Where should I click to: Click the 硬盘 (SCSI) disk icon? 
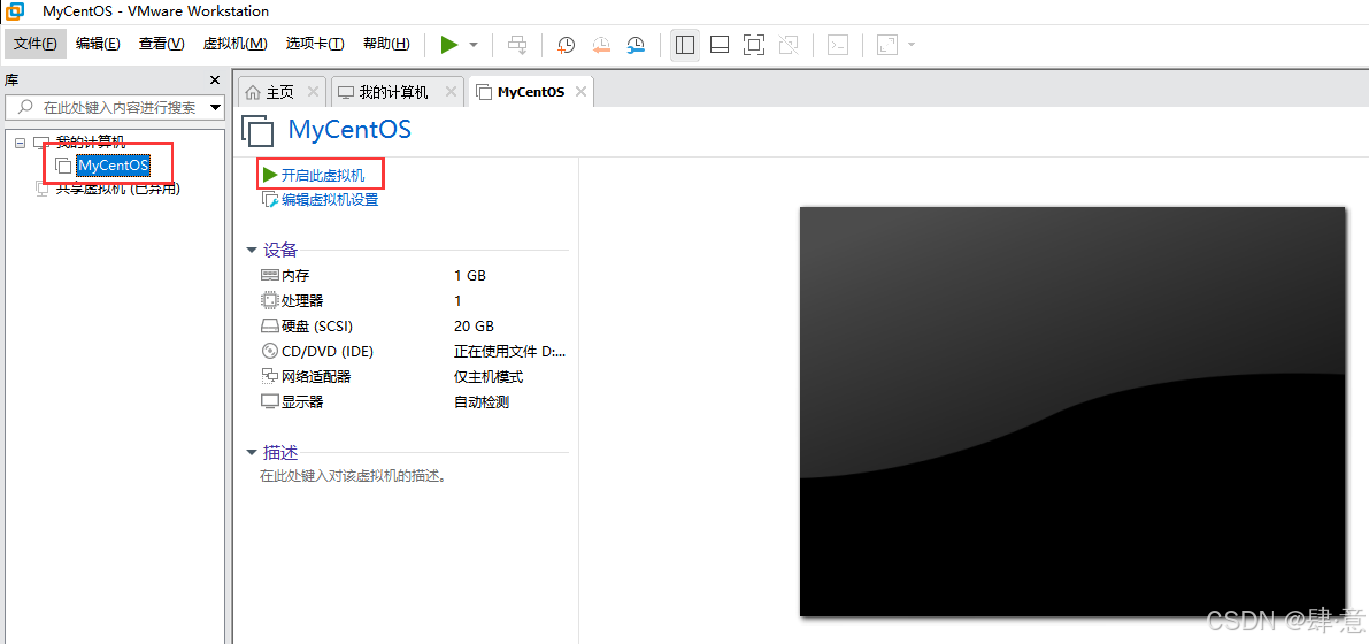click(270, 326)
